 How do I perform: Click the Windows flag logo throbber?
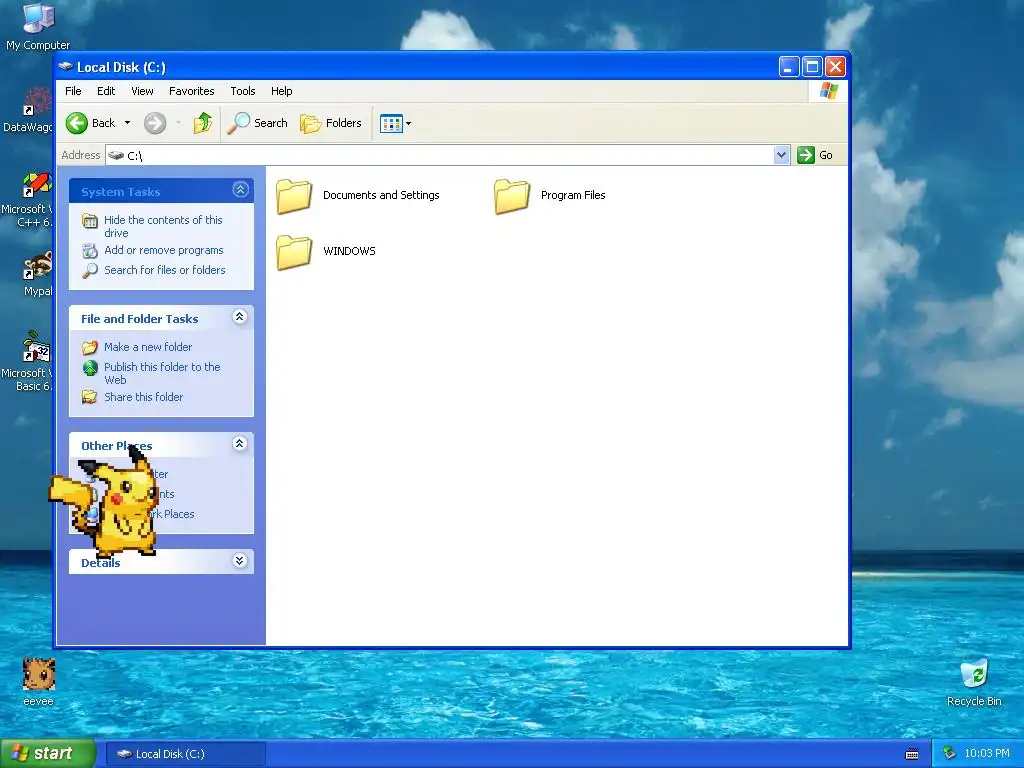point(828,91)
